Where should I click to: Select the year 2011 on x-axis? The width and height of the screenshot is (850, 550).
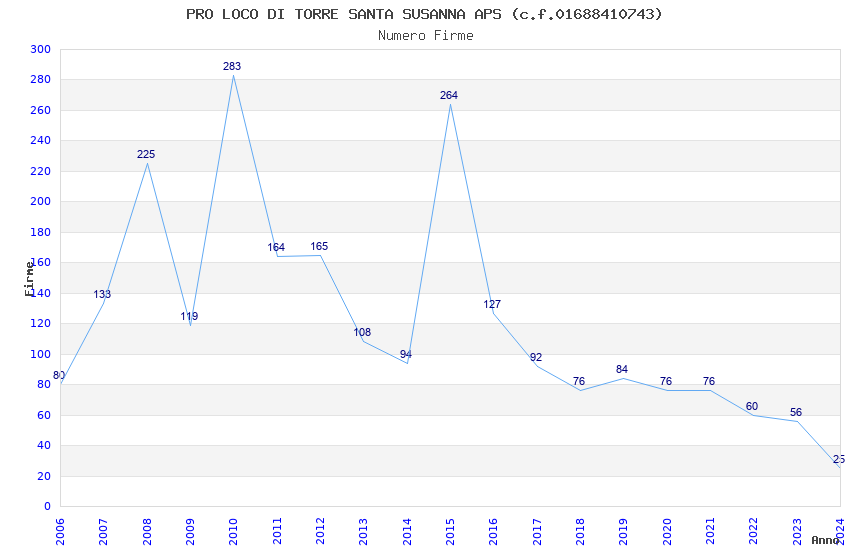click(x=276, y=532)
